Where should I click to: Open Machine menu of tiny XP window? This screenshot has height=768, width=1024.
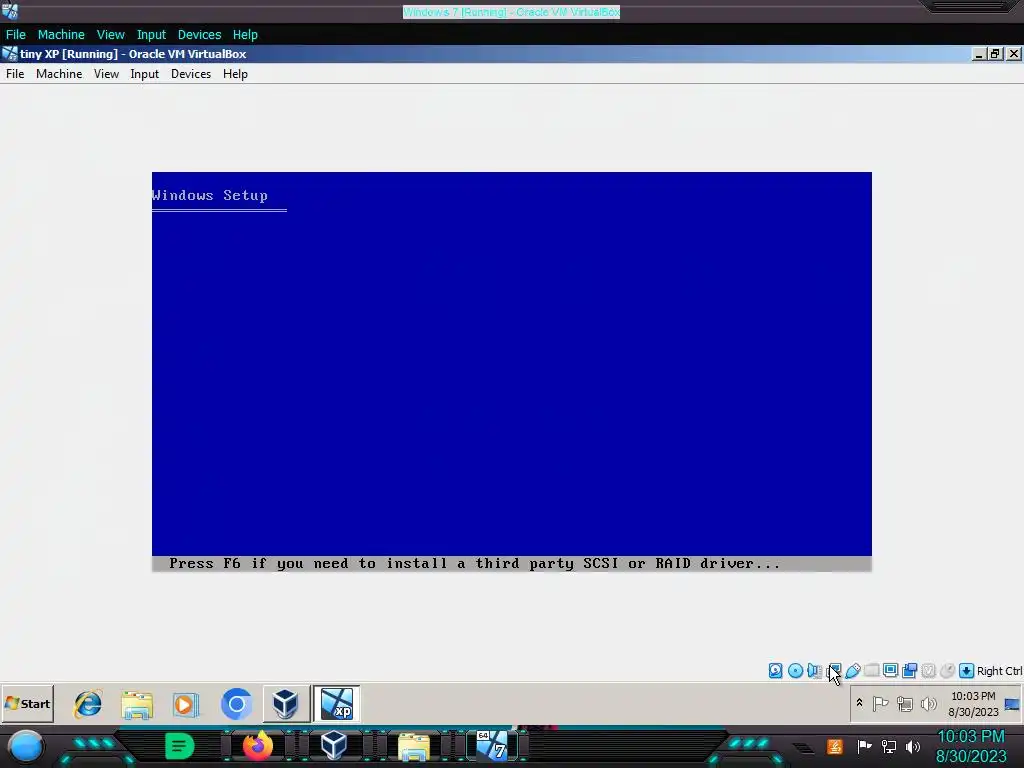tap(59, 74)
